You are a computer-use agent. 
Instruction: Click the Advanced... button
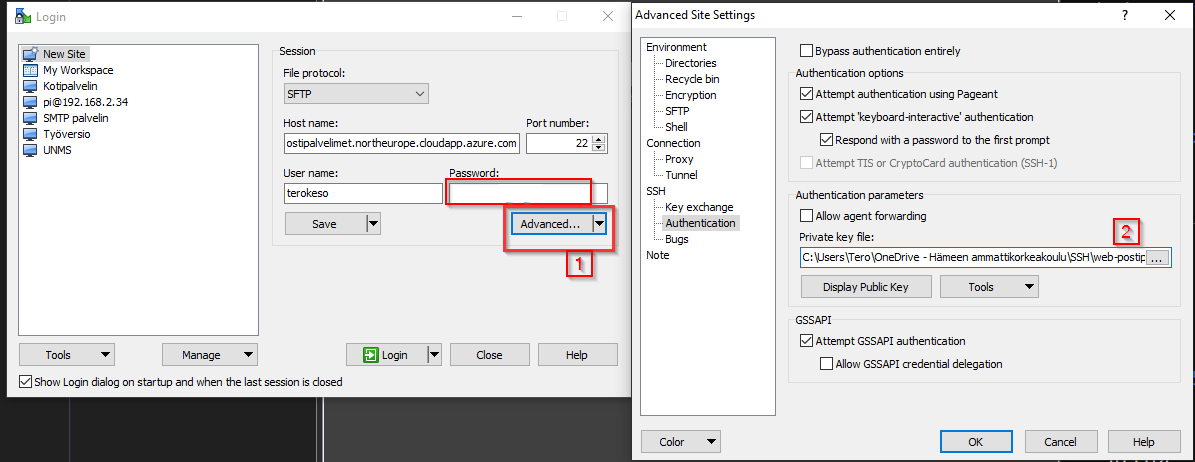(x=553, y=224)
